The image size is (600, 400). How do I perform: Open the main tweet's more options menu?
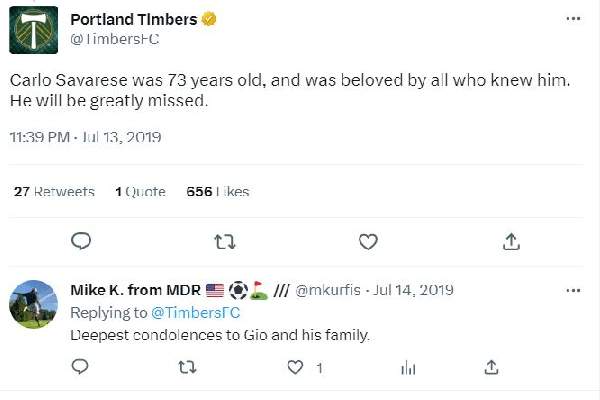tap(573, 19)
